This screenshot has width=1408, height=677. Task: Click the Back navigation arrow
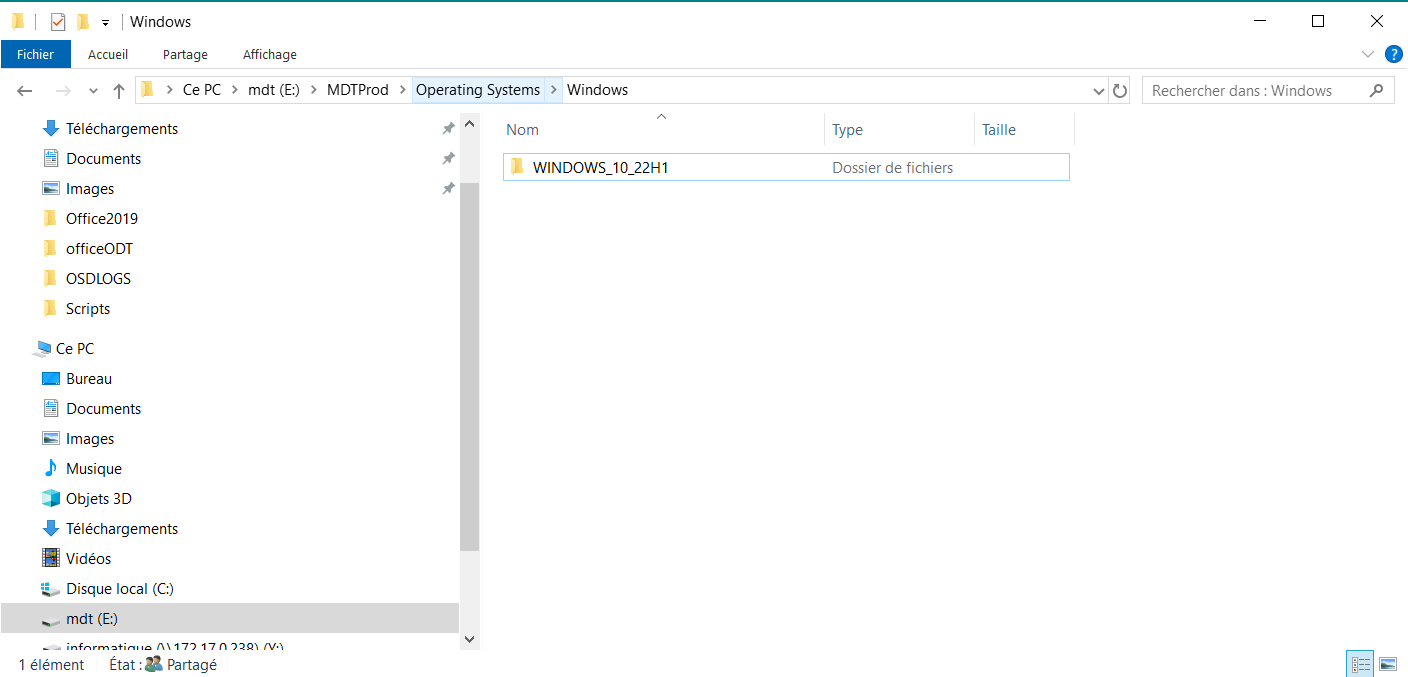click(26, 91)
